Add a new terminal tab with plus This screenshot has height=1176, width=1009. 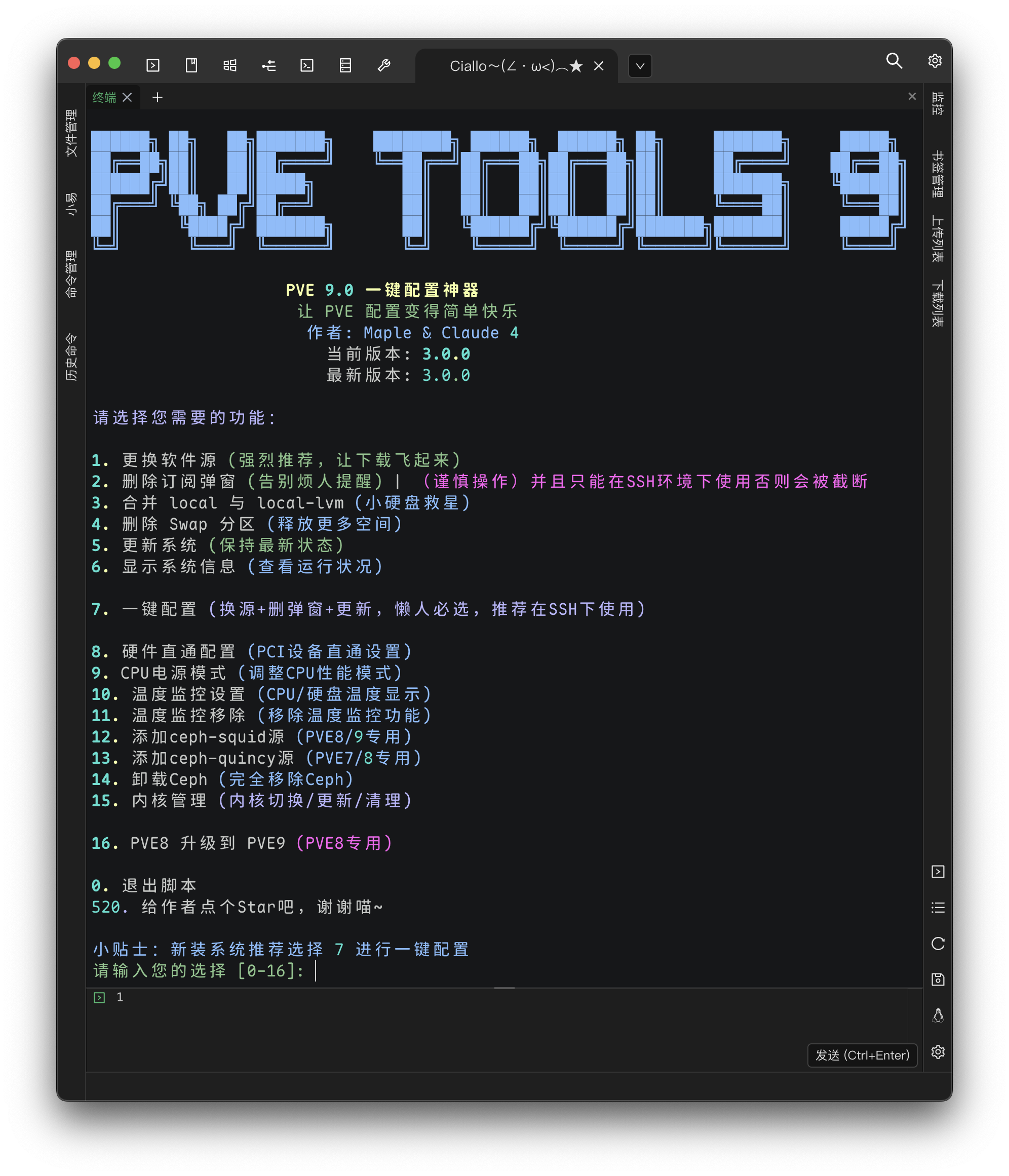point(157,98)
